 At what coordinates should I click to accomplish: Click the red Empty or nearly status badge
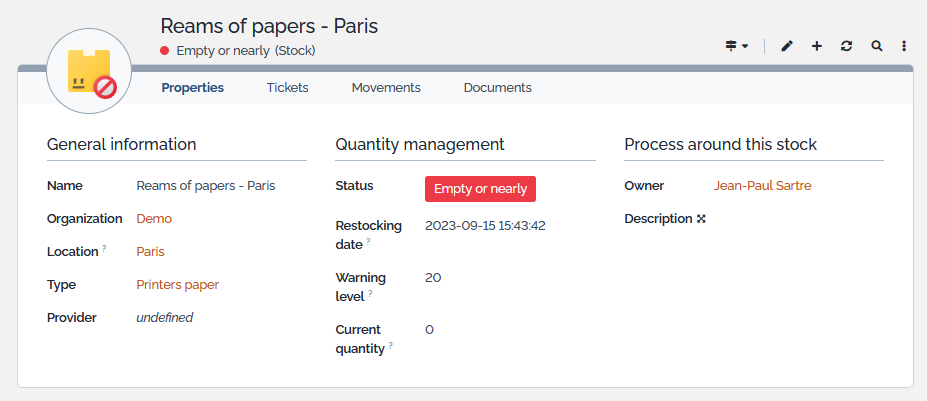click(x=480, y=189)
